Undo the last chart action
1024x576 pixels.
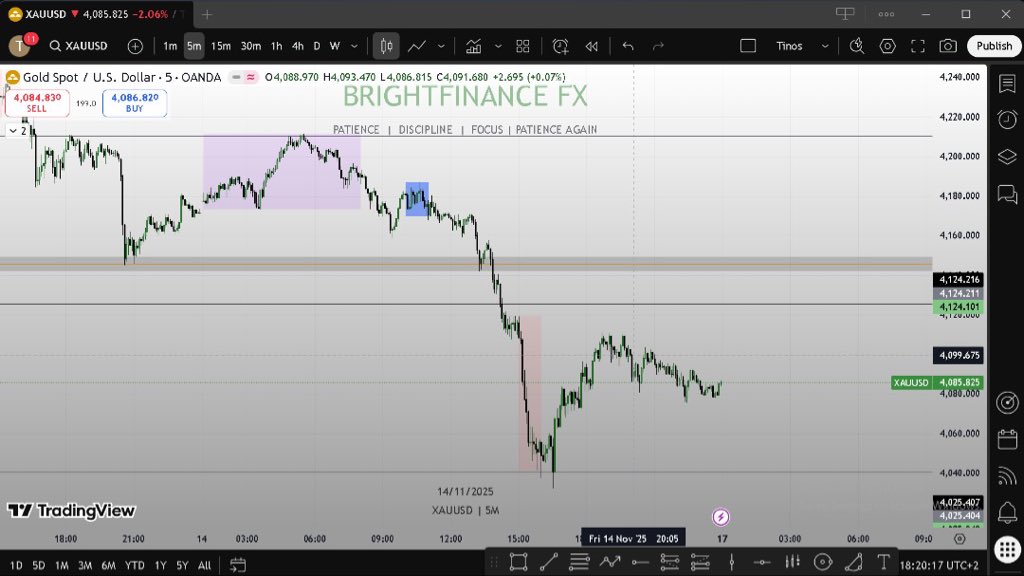pyautogui.click(x=628, y=46)
